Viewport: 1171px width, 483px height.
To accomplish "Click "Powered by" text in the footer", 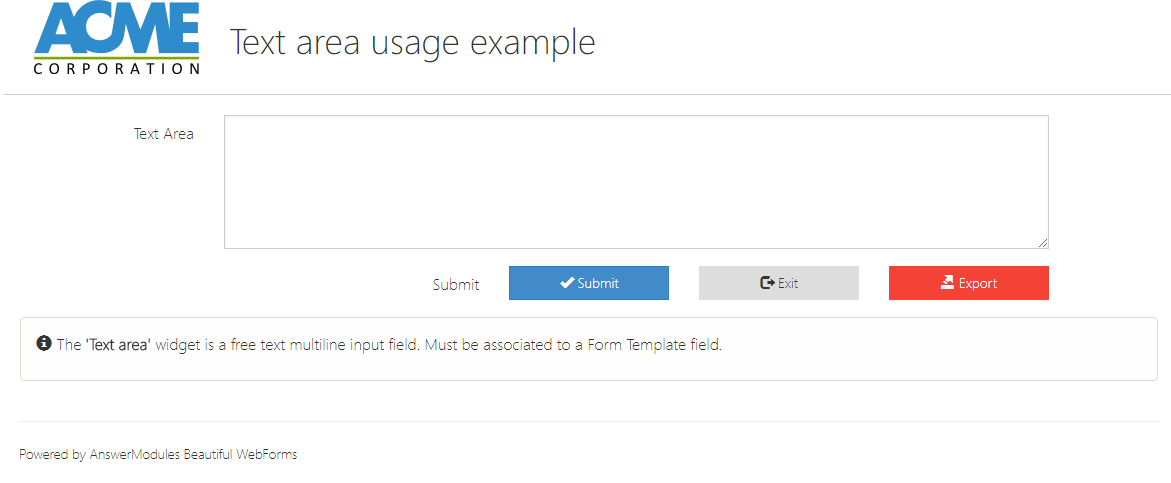I will pos(52,454).
